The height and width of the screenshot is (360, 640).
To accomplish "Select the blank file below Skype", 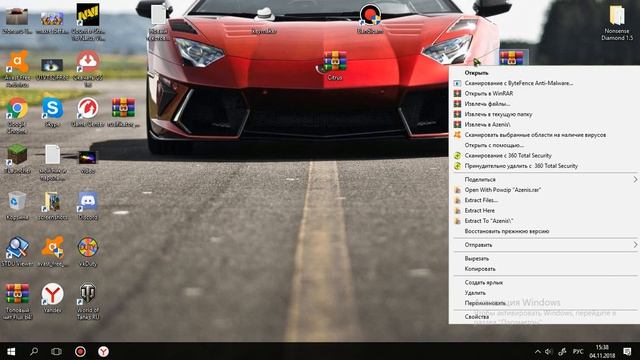I will click(x=52, y=155).
